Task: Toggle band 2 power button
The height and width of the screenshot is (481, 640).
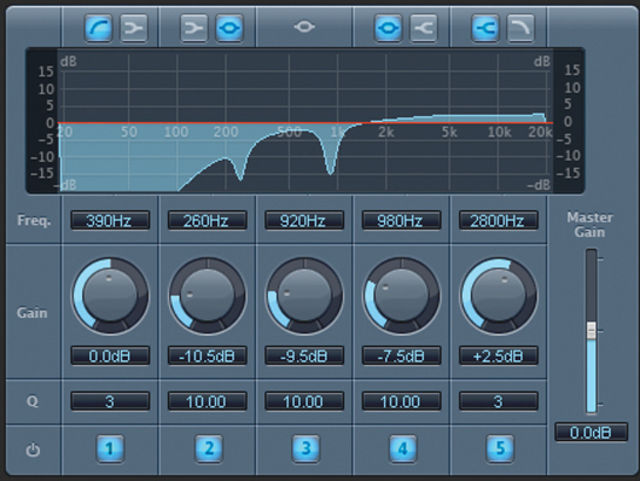Action: [x=208, y=449]
